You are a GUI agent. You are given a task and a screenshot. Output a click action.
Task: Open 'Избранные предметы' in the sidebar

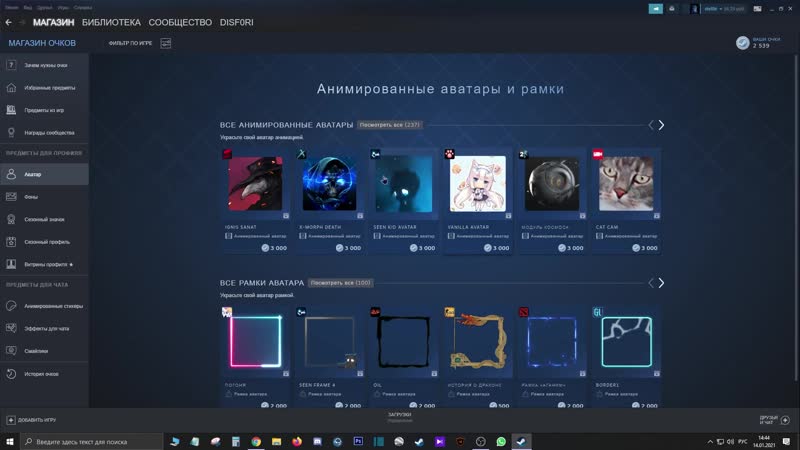click(x=44, y=88)
